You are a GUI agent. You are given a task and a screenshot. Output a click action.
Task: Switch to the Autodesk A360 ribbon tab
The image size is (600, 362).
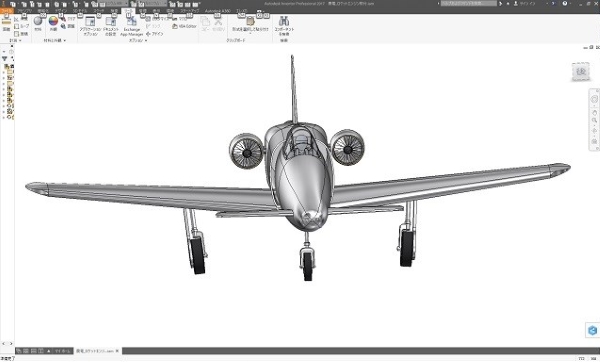click(218, 11)
